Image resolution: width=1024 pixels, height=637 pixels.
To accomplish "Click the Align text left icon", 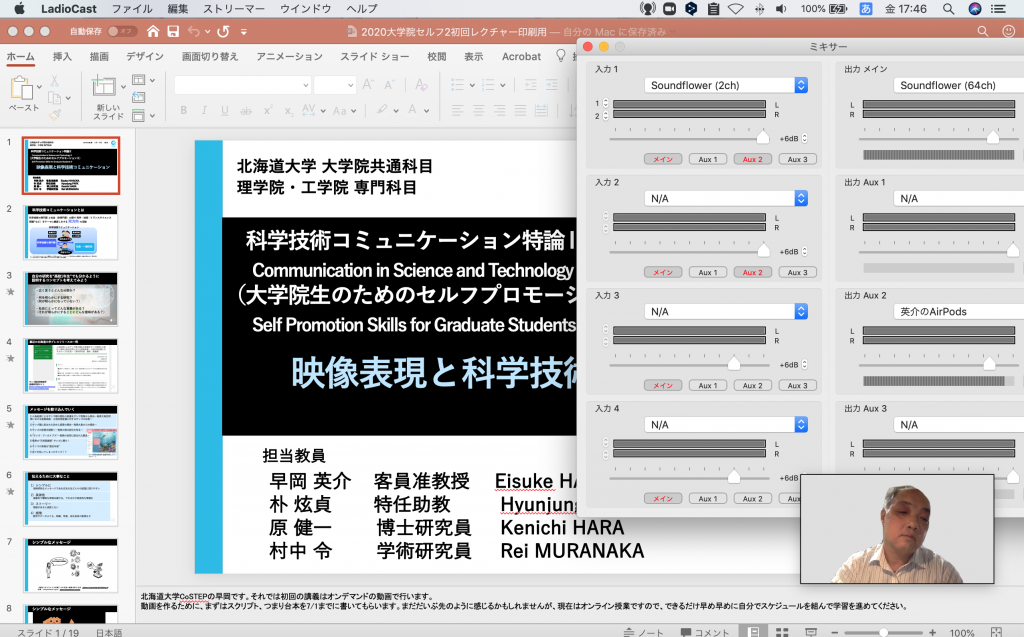I will coord(457,110).
